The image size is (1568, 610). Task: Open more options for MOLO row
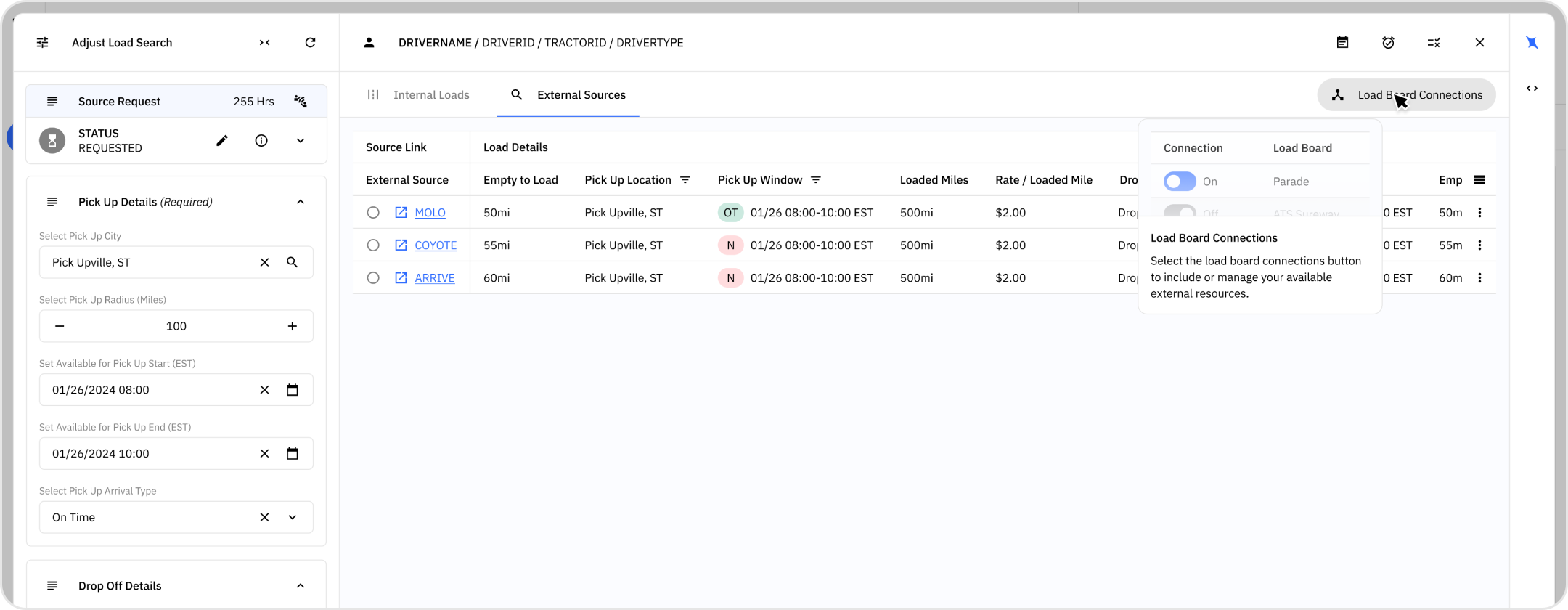(x=1479, y=213)
